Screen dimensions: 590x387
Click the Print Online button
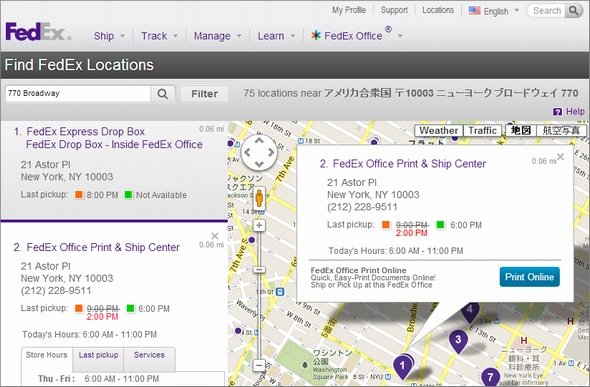529,277
